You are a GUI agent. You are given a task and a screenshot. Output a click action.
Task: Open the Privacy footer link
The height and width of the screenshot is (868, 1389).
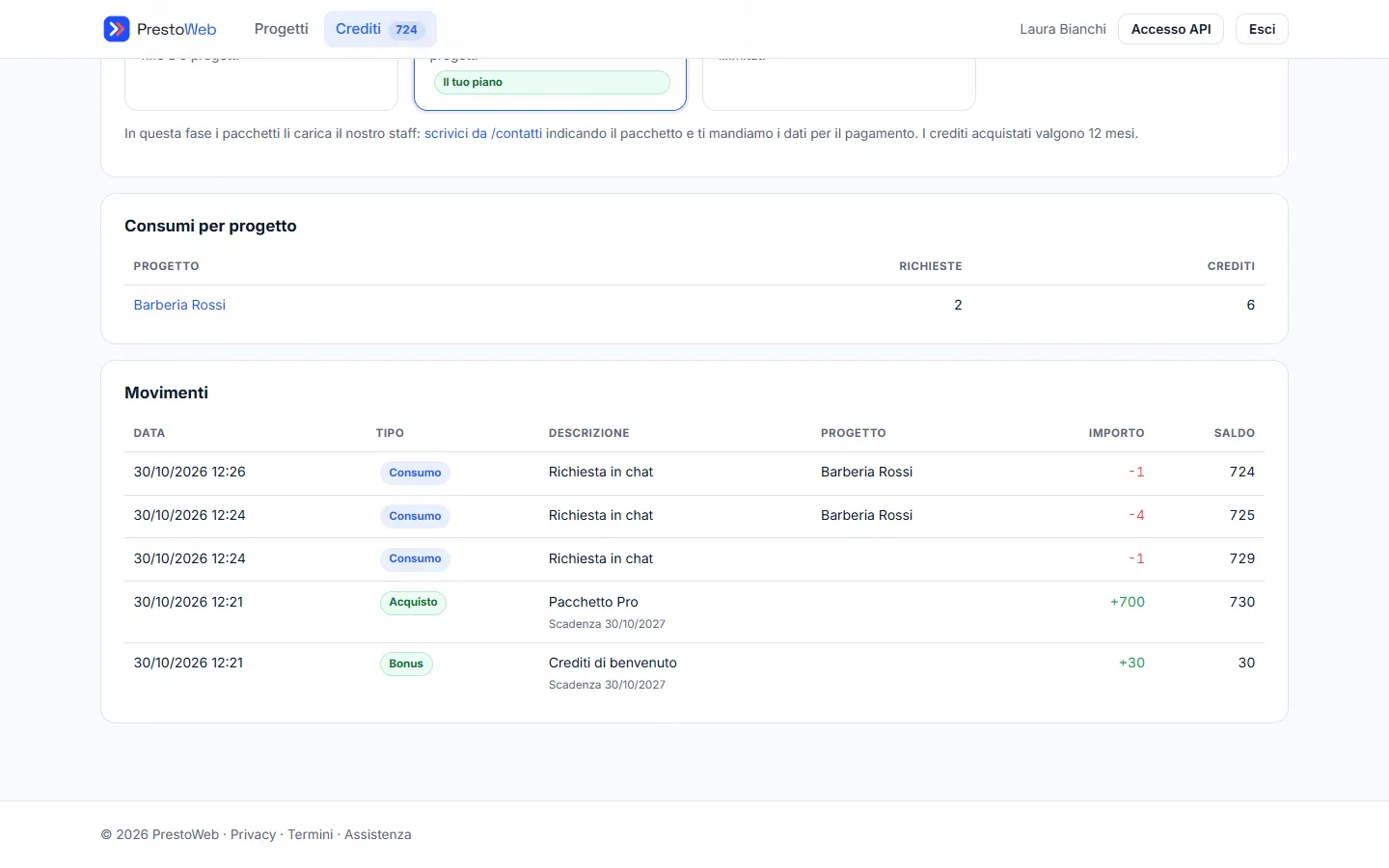[254, 834]
